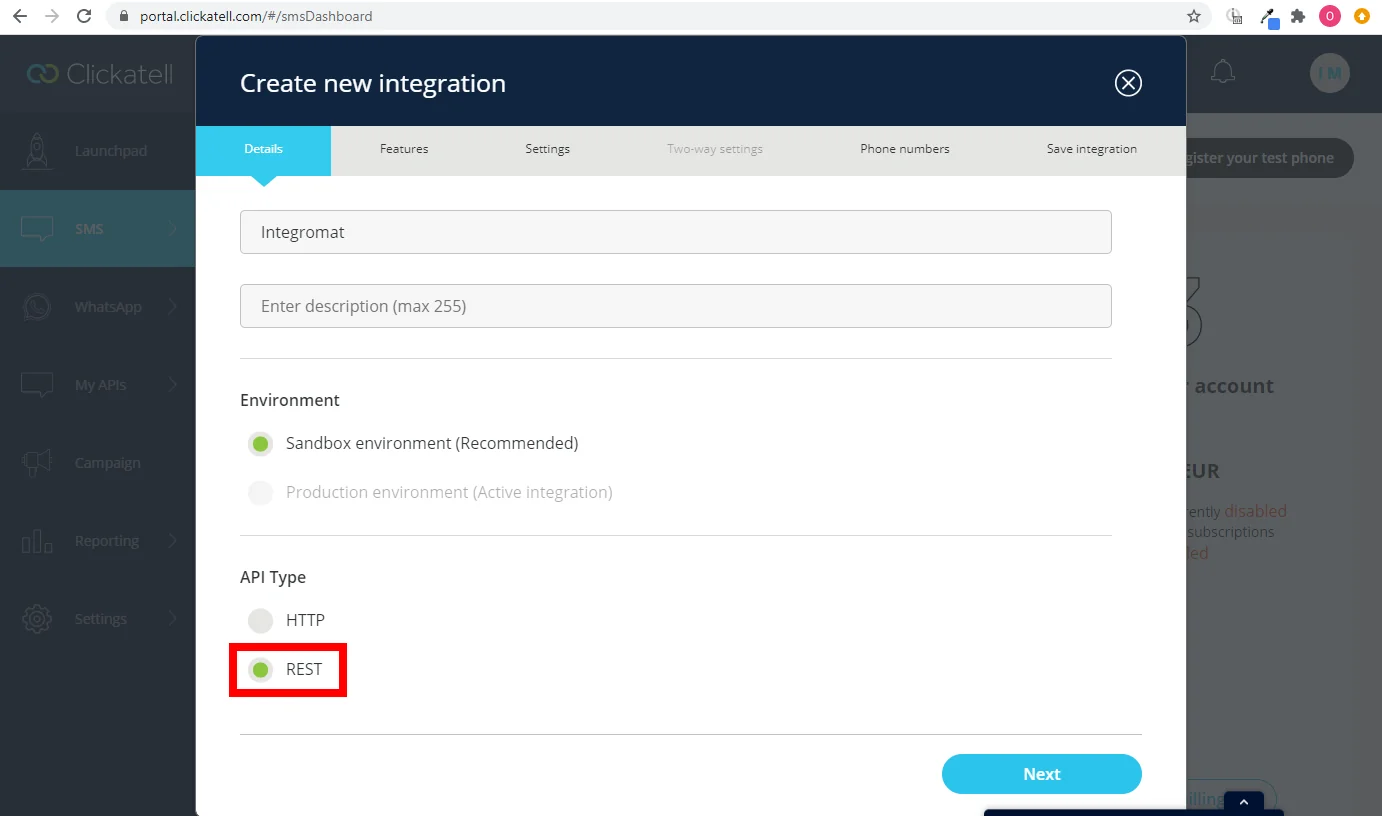Click the Production environment (Active integration) label
This screenshot has height=816, width=1382.
449,492
